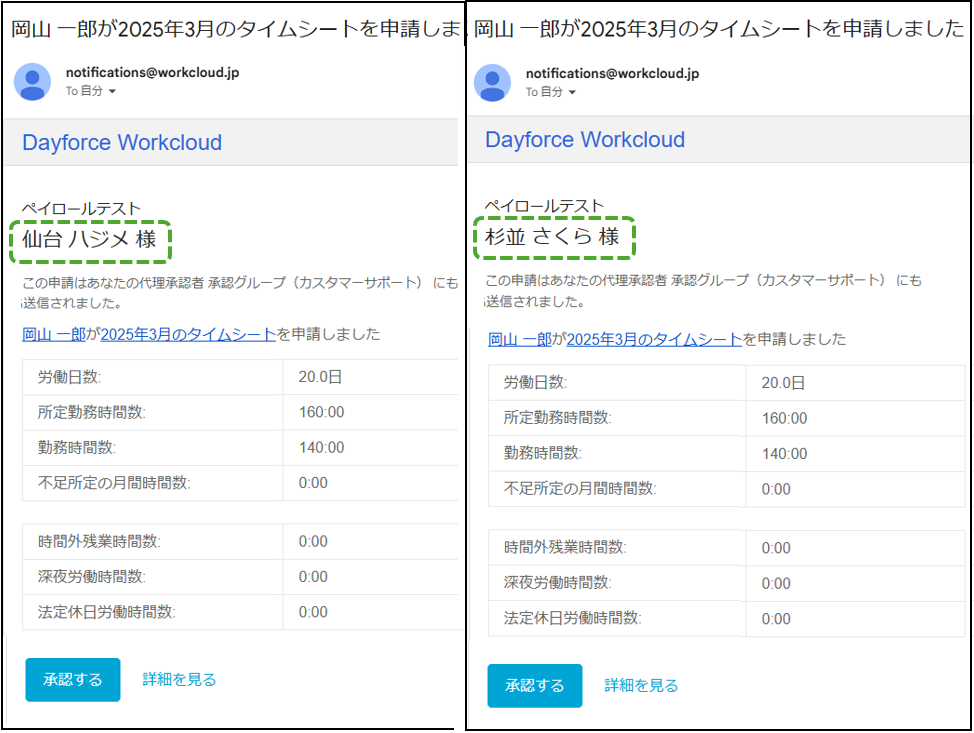Open 2025年3月のタイムシート link in 仙台 ハジメ email
Screen dimensions: 974x733
point(188,335)
